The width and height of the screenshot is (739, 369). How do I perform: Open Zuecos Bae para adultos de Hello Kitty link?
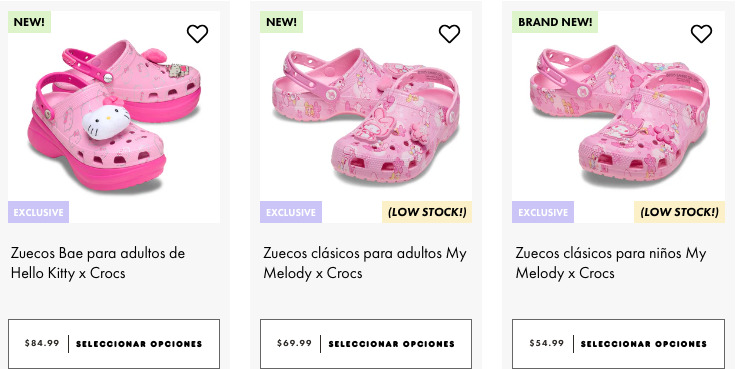click(98, 263)
